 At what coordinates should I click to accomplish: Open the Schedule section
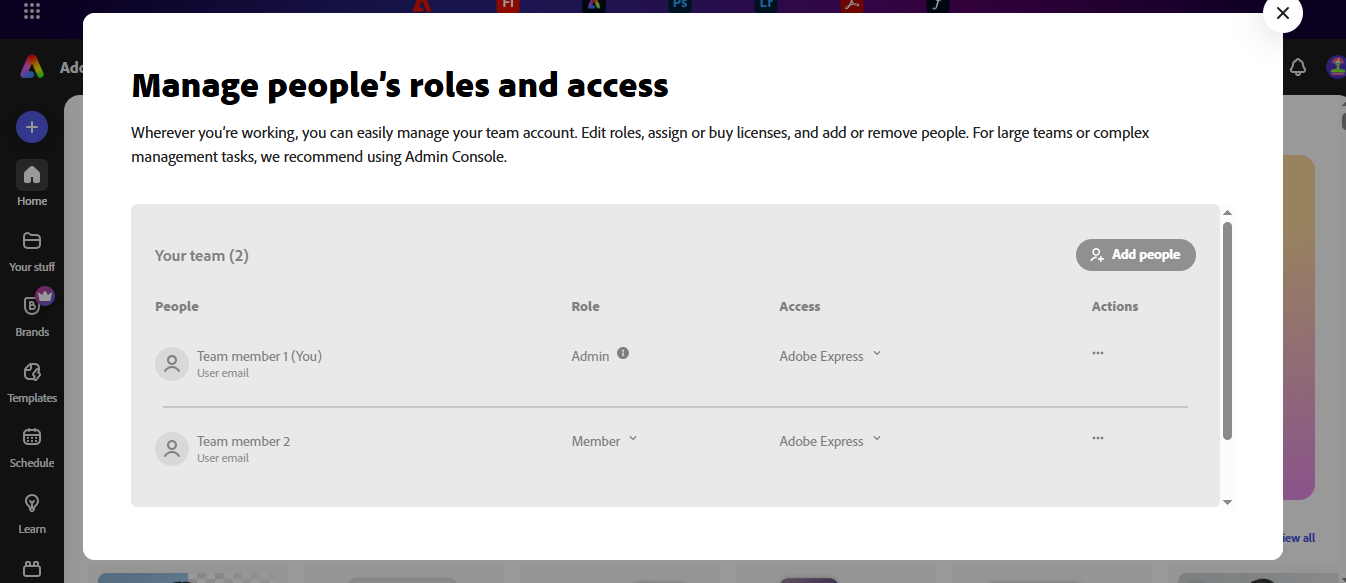pos(31,445)
